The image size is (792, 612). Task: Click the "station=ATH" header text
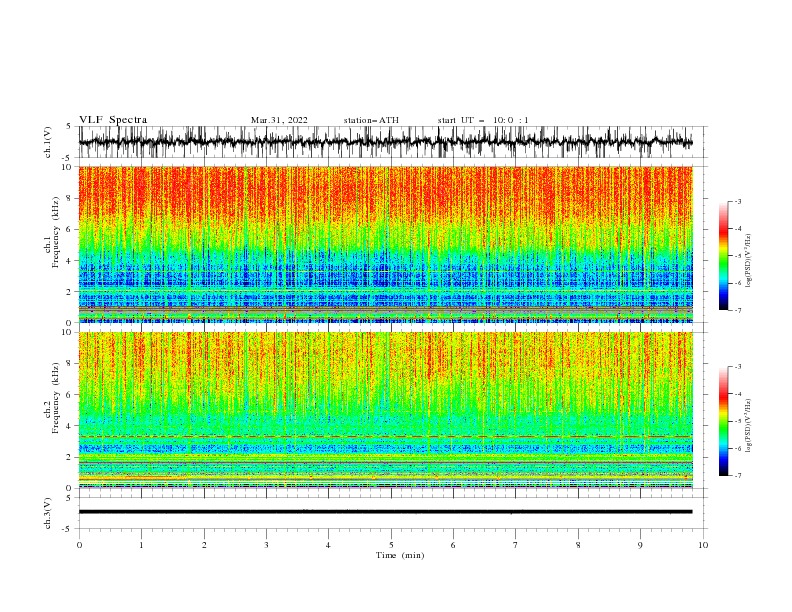[371, 120]
